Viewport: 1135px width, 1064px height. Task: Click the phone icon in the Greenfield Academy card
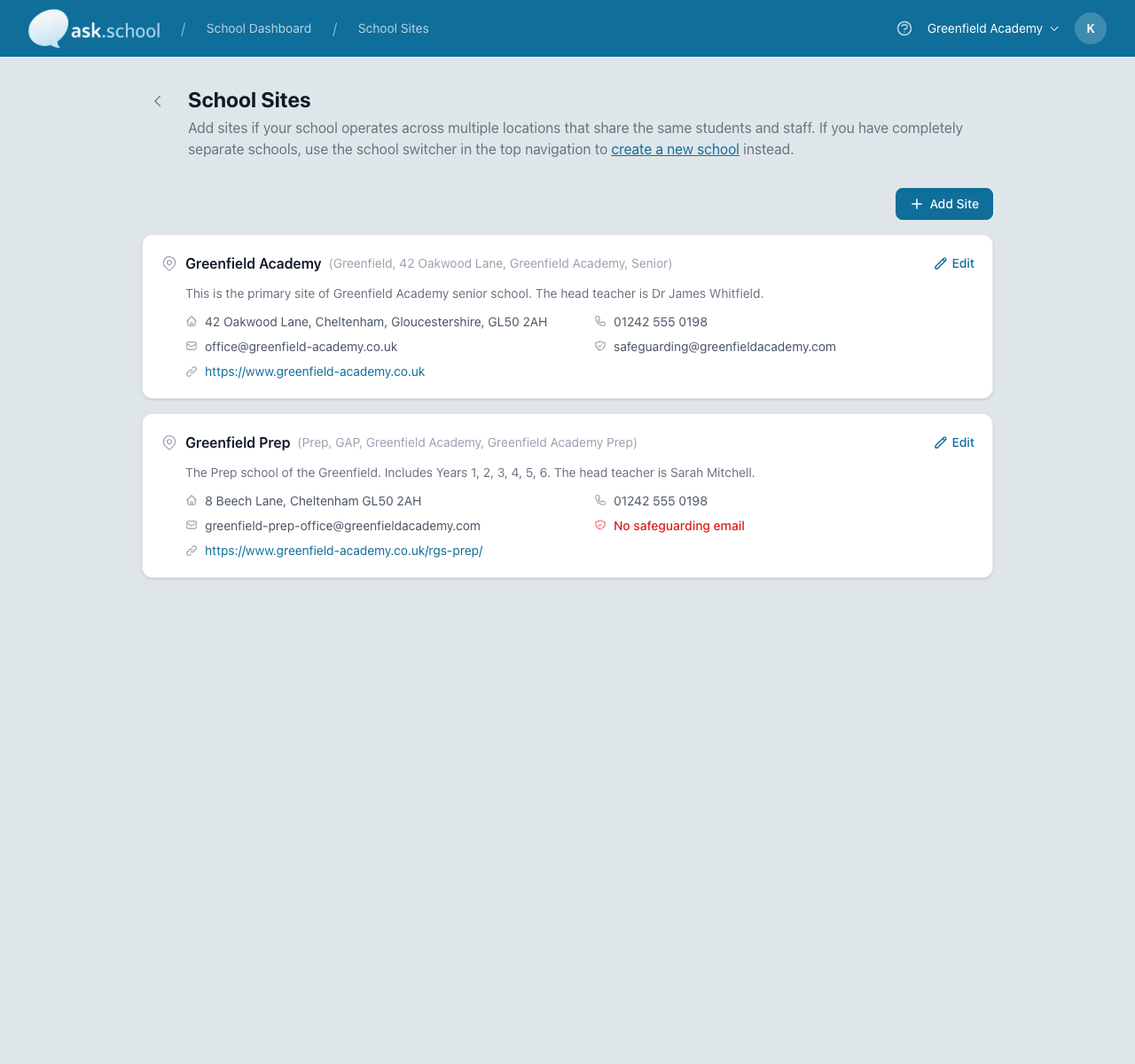pyautogui.click(x=600, y=321)
